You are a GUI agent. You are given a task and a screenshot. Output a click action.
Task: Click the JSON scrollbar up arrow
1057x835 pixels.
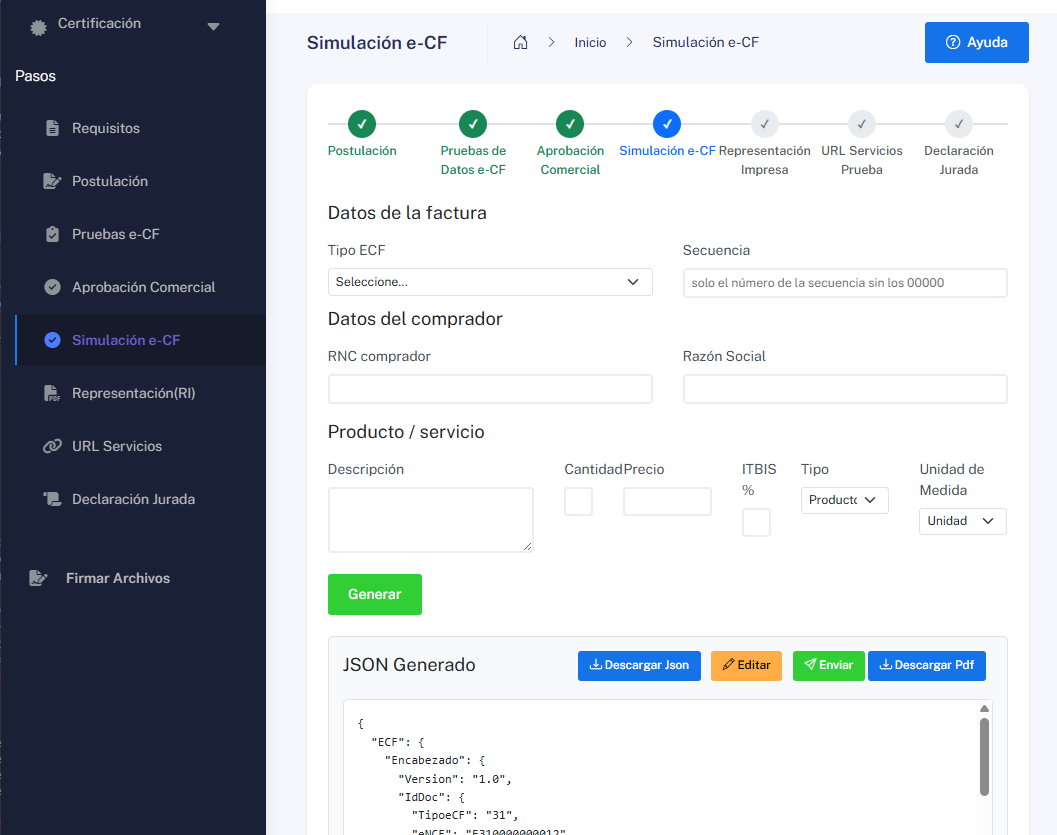[x=984, y=708]
